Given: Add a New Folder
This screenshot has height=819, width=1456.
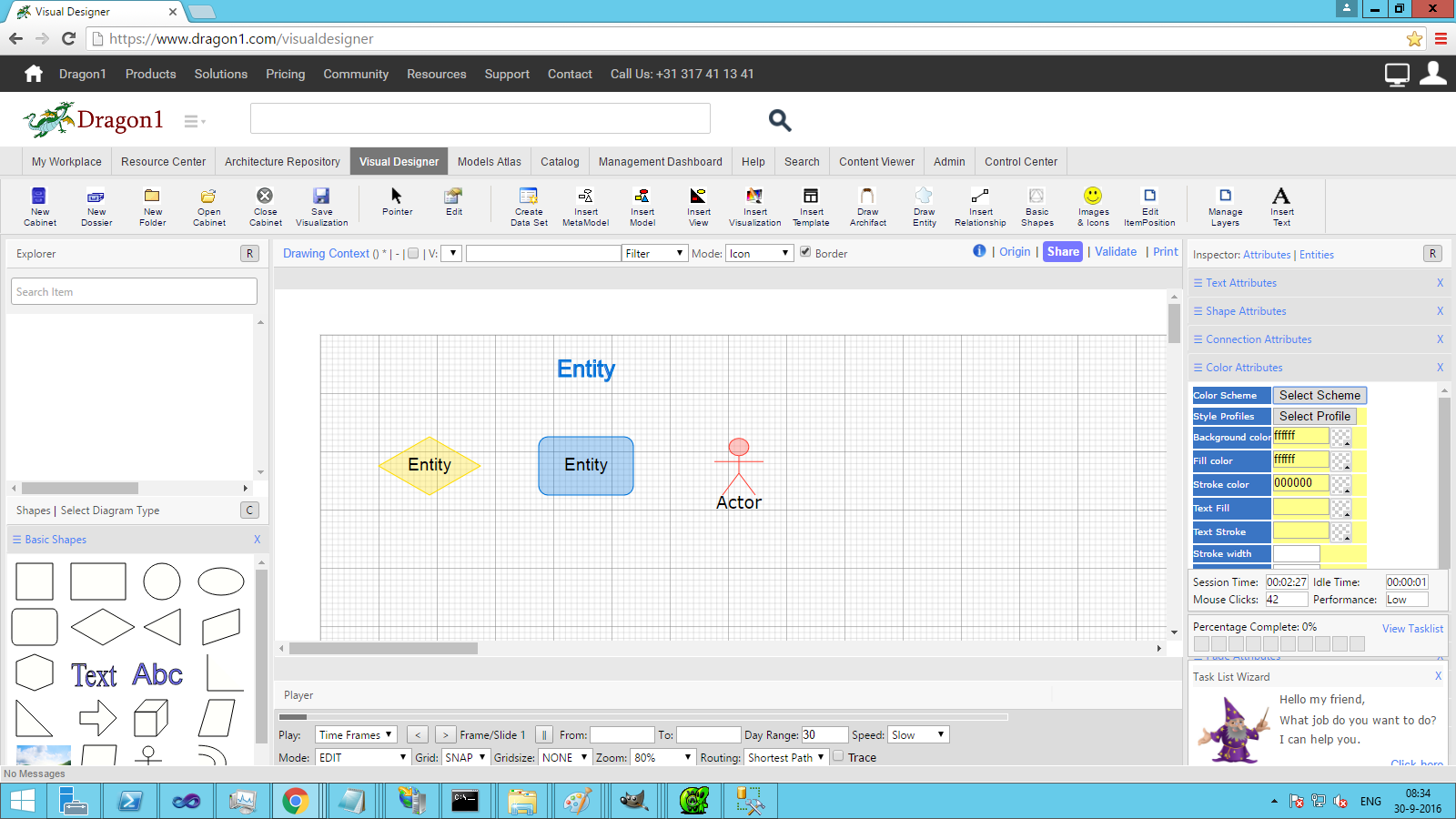Looking at the screenshot, I should (x=152, y=207).
